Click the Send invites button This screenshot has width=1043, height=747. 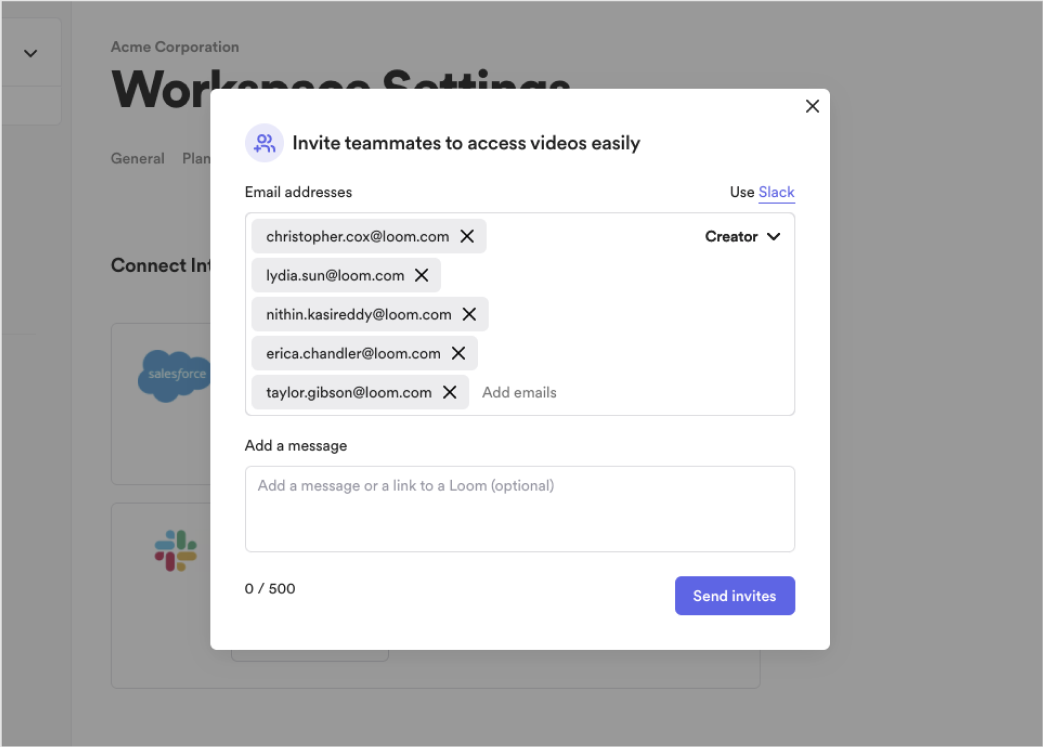point(734,596)
